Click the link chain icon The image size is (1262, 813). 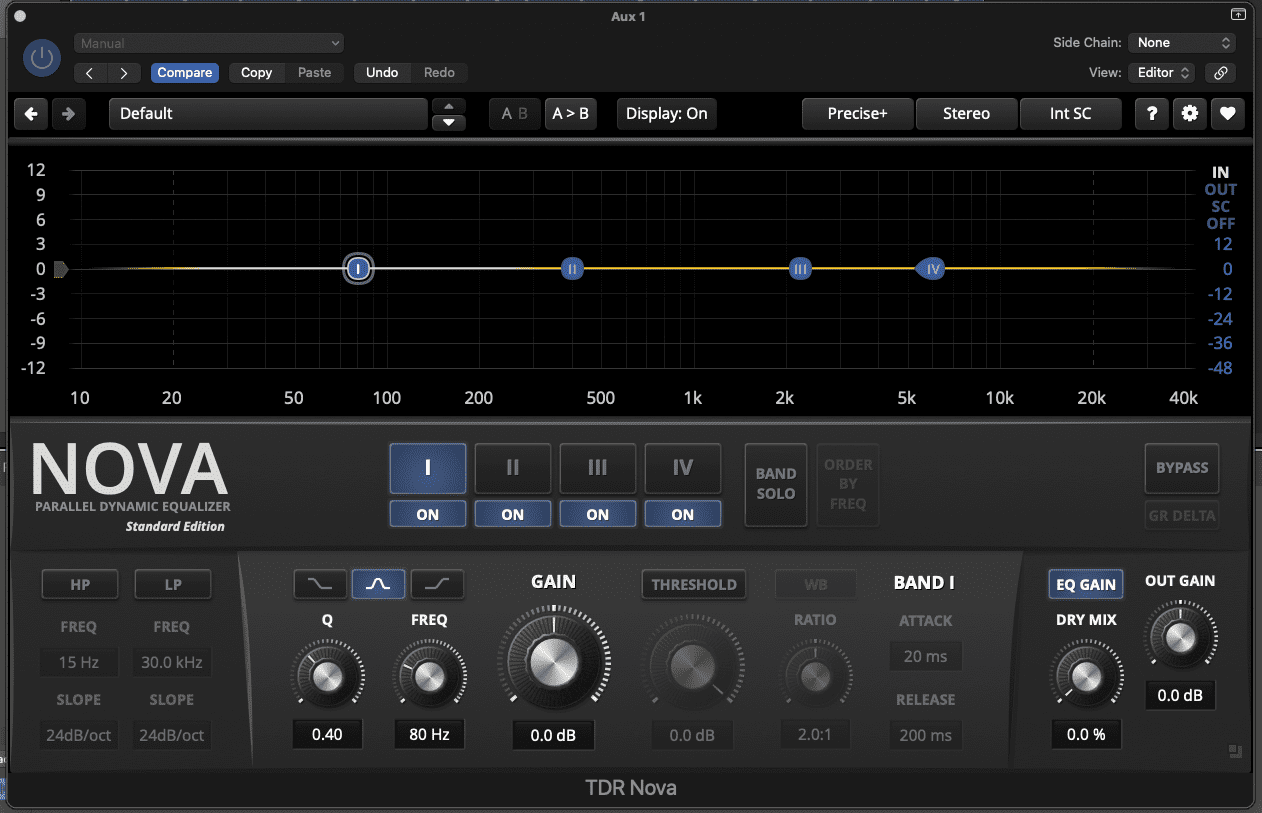(1220, 73)
